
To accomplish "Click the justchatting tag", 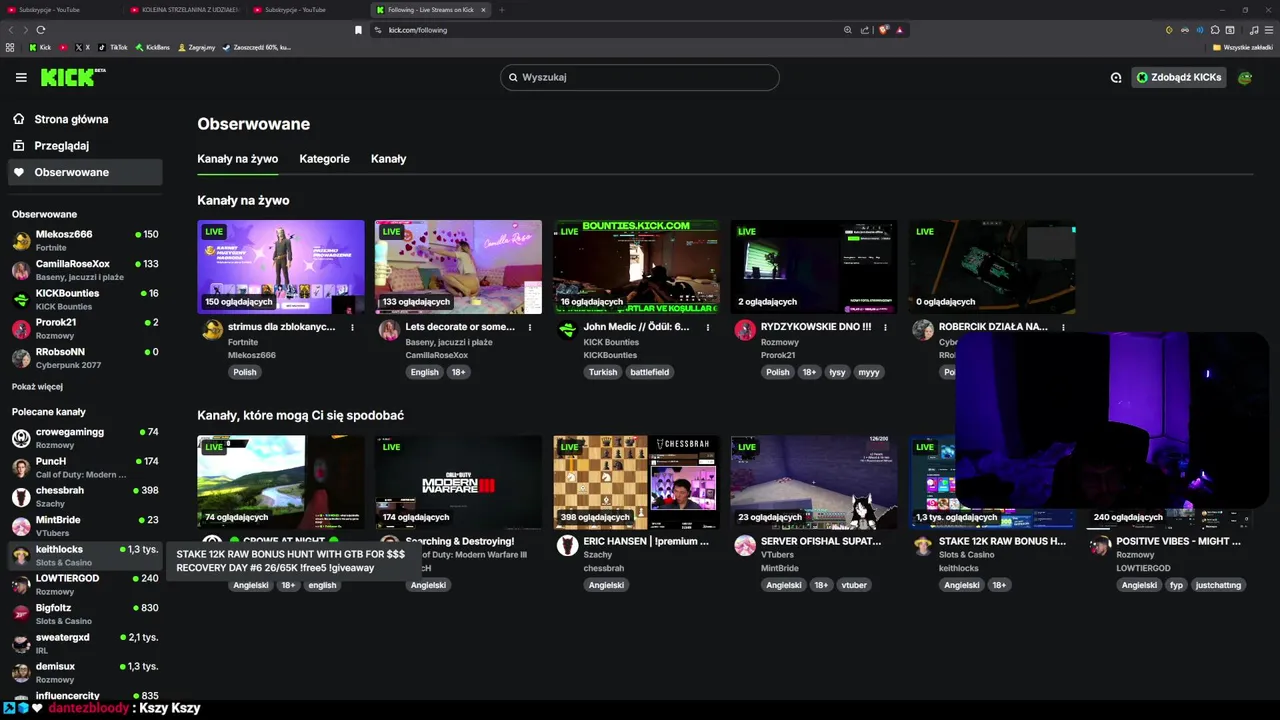I will click(x=1218, y=585).
